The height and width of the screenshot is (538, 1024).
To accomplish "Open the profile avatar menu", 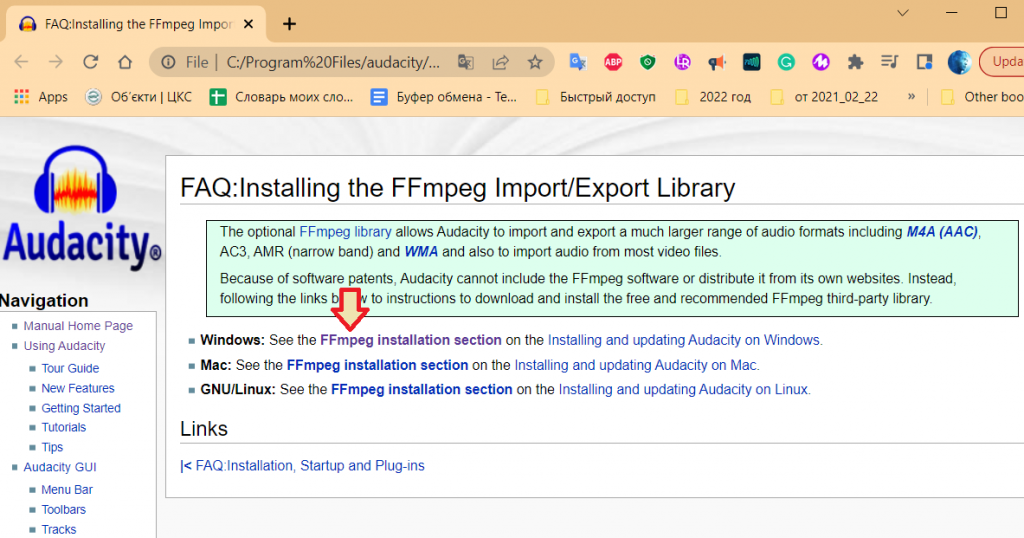I will tap(959, 62).
